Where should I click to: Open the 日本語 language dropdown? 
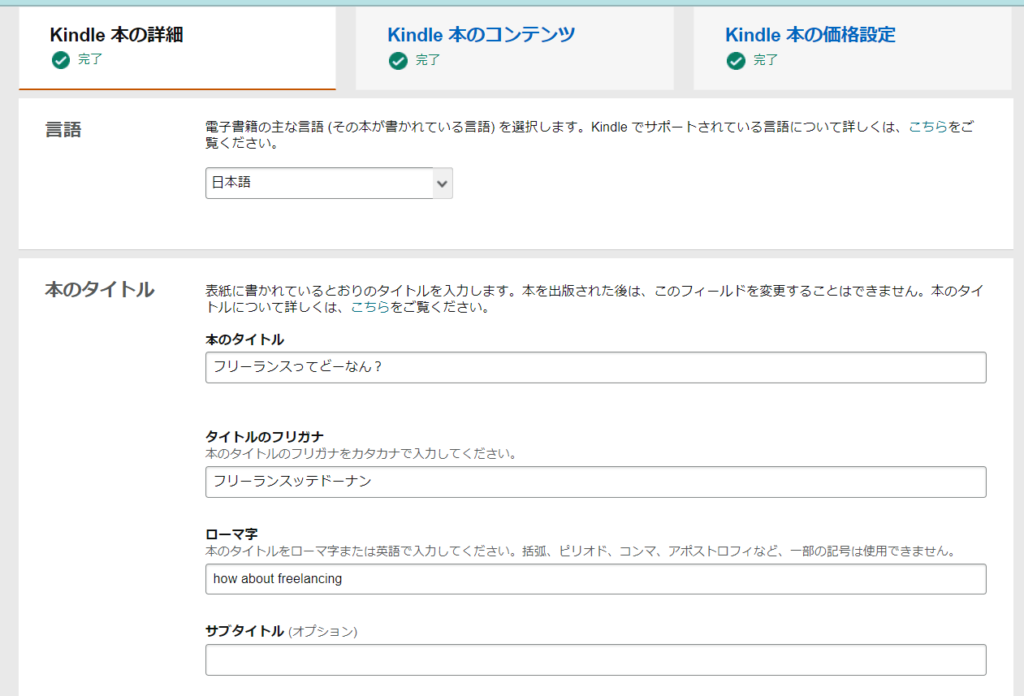[x=328, y=183]
